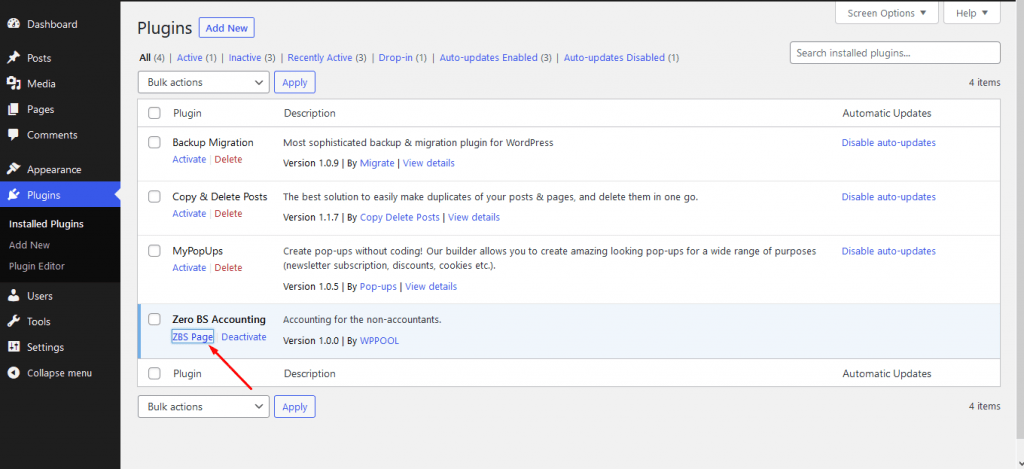
Task: Click the Pages icon in sidebar
Action: coord(14,109)
